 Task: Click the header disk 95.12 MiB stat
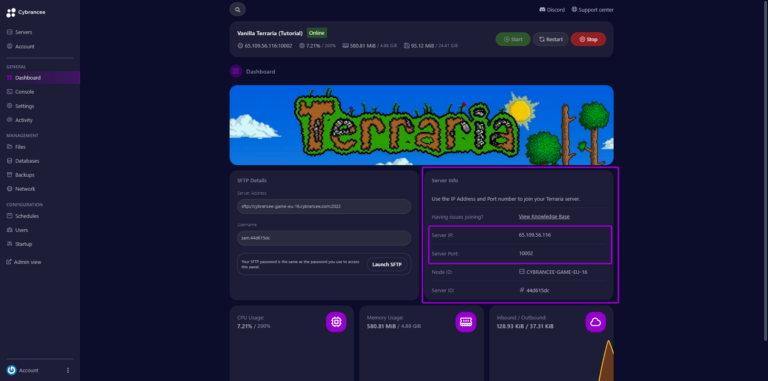(431, 46)
